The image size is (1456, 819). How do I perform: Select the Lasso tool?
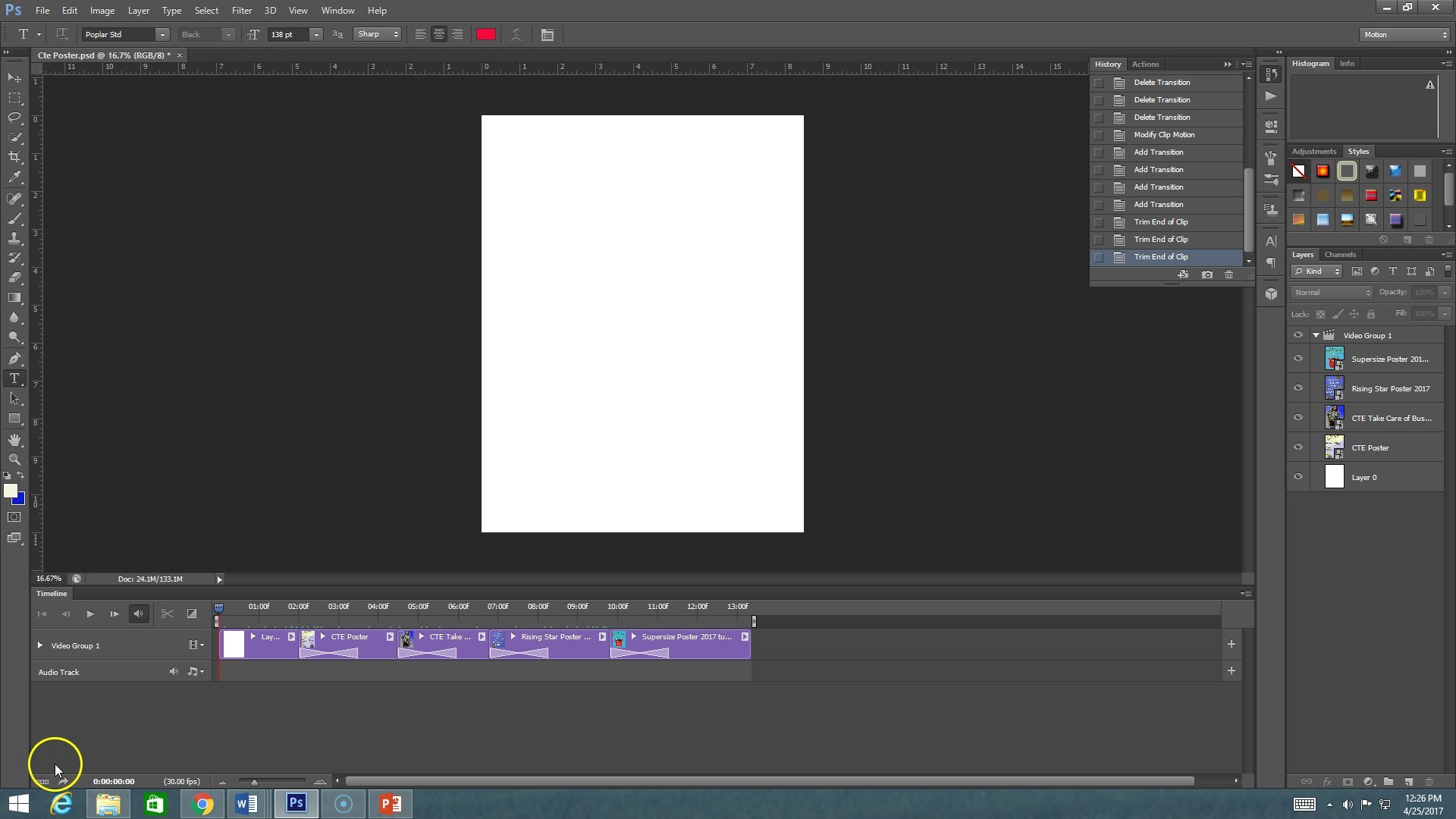14,118
